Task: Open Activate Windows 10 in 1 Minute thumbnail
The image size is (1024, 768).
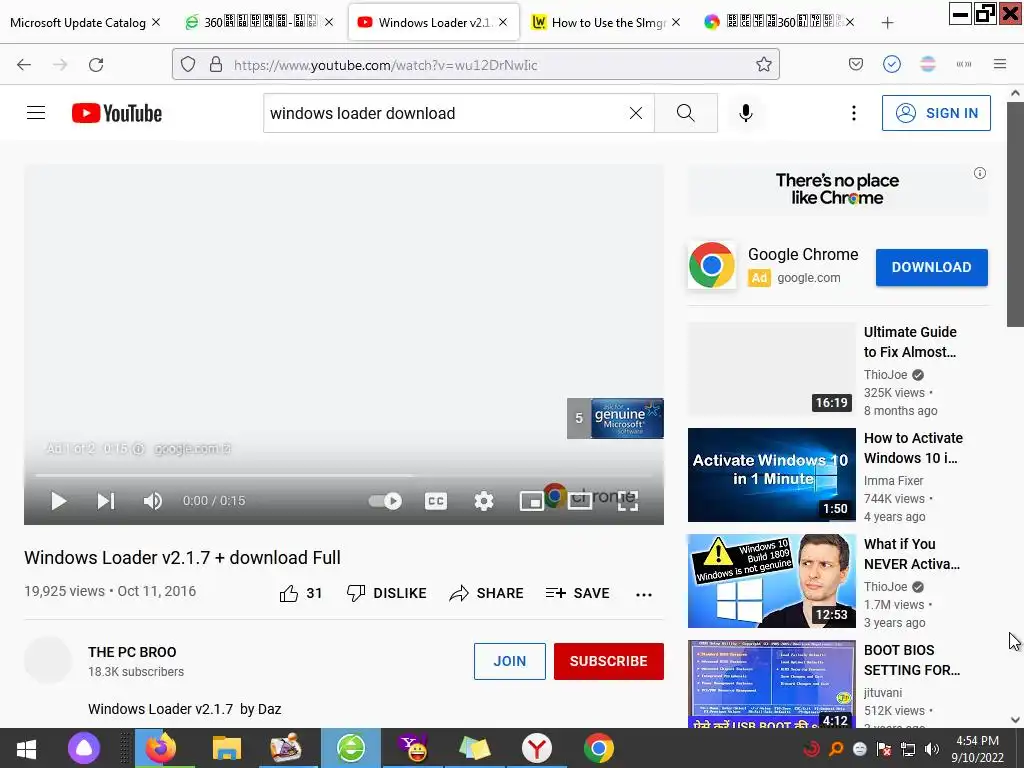Action: (771, 475)
